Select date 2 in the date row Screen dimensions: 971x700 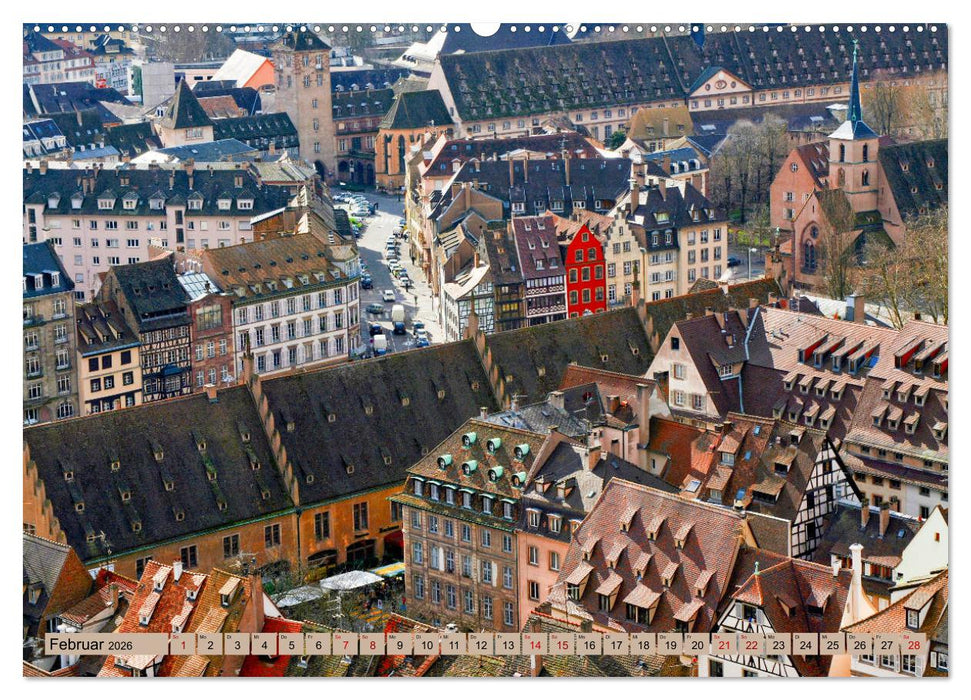(208, 647)
